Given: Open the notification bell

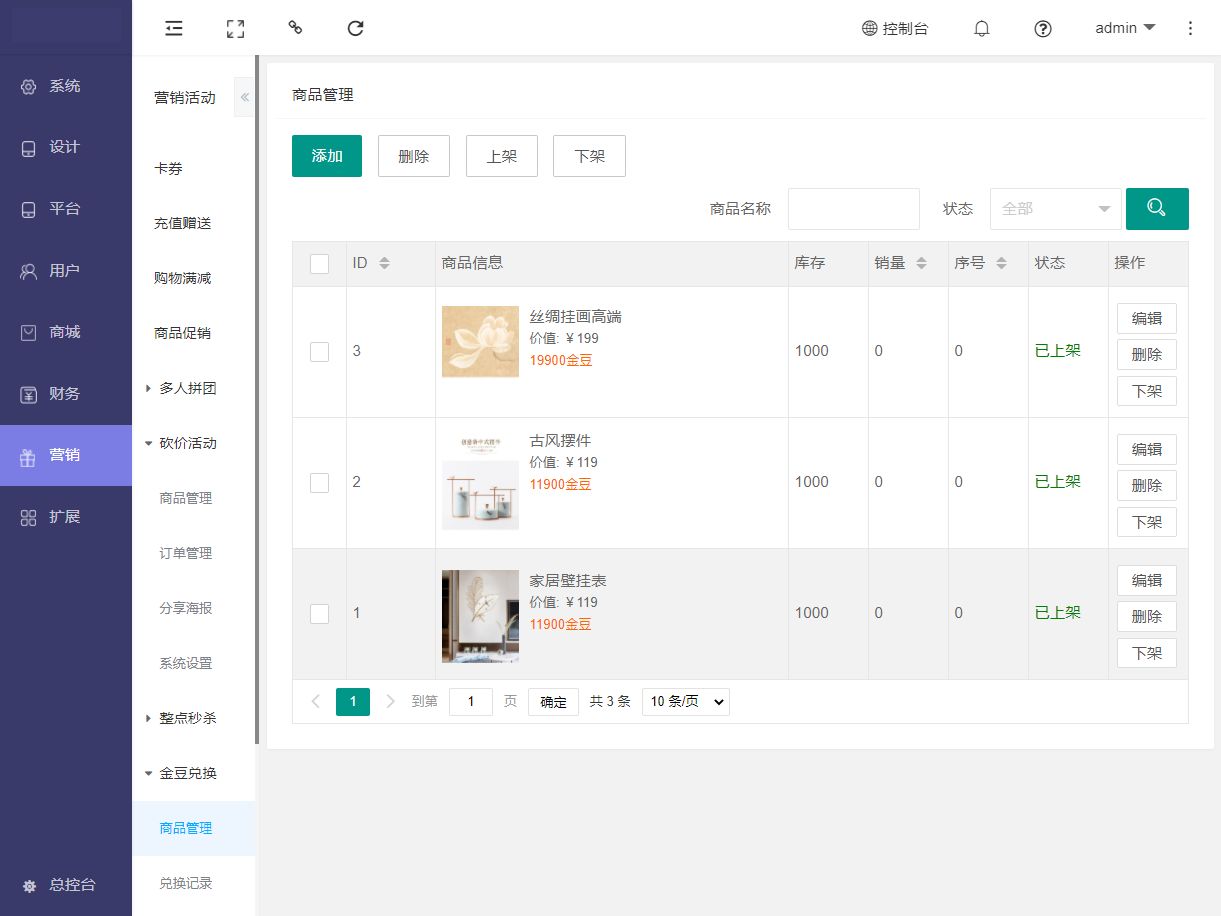Looking at the screenshot, I should [981, 28].
